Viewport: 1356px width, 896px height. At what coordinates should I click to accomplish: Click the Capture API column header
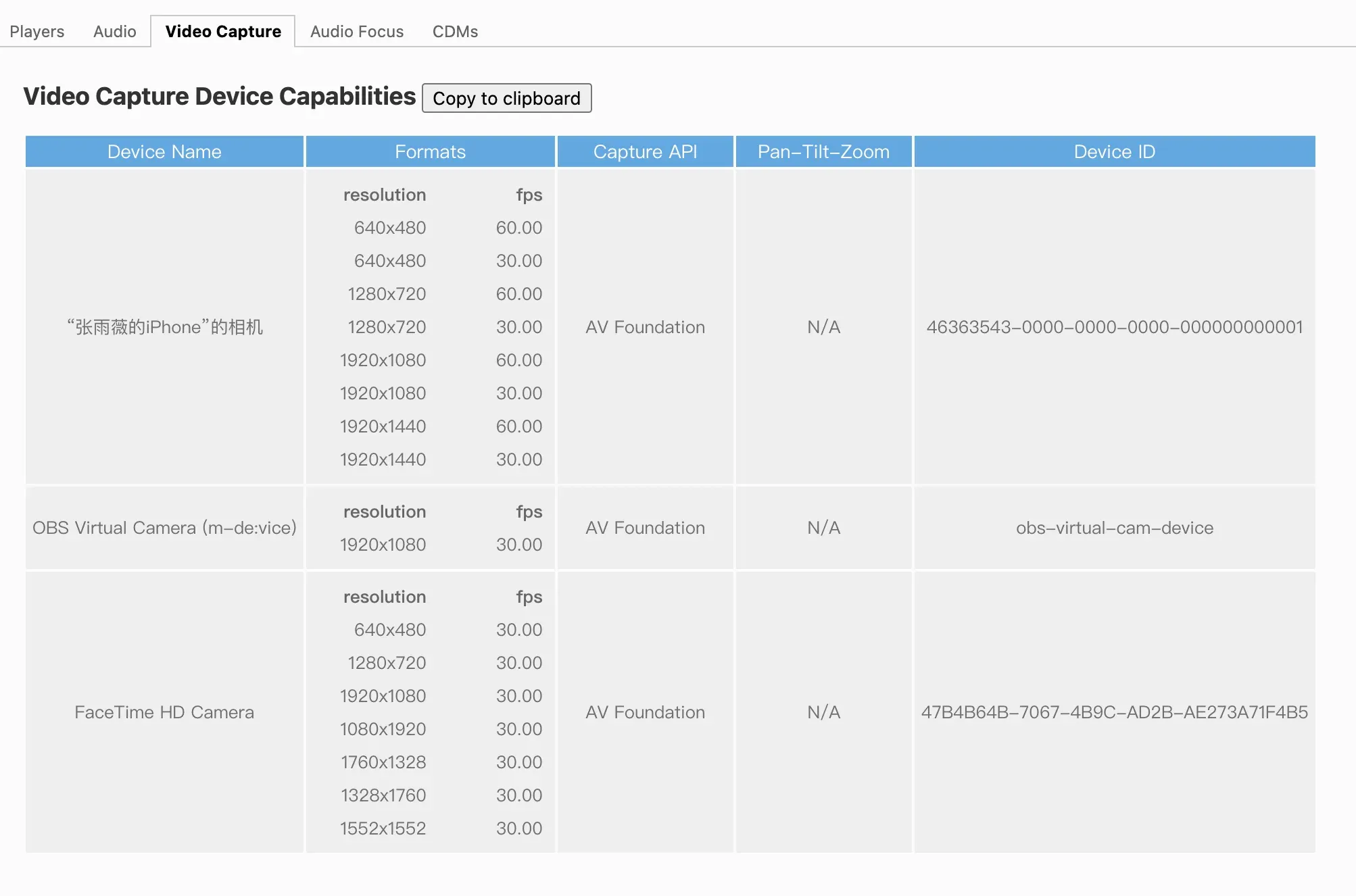645,151
